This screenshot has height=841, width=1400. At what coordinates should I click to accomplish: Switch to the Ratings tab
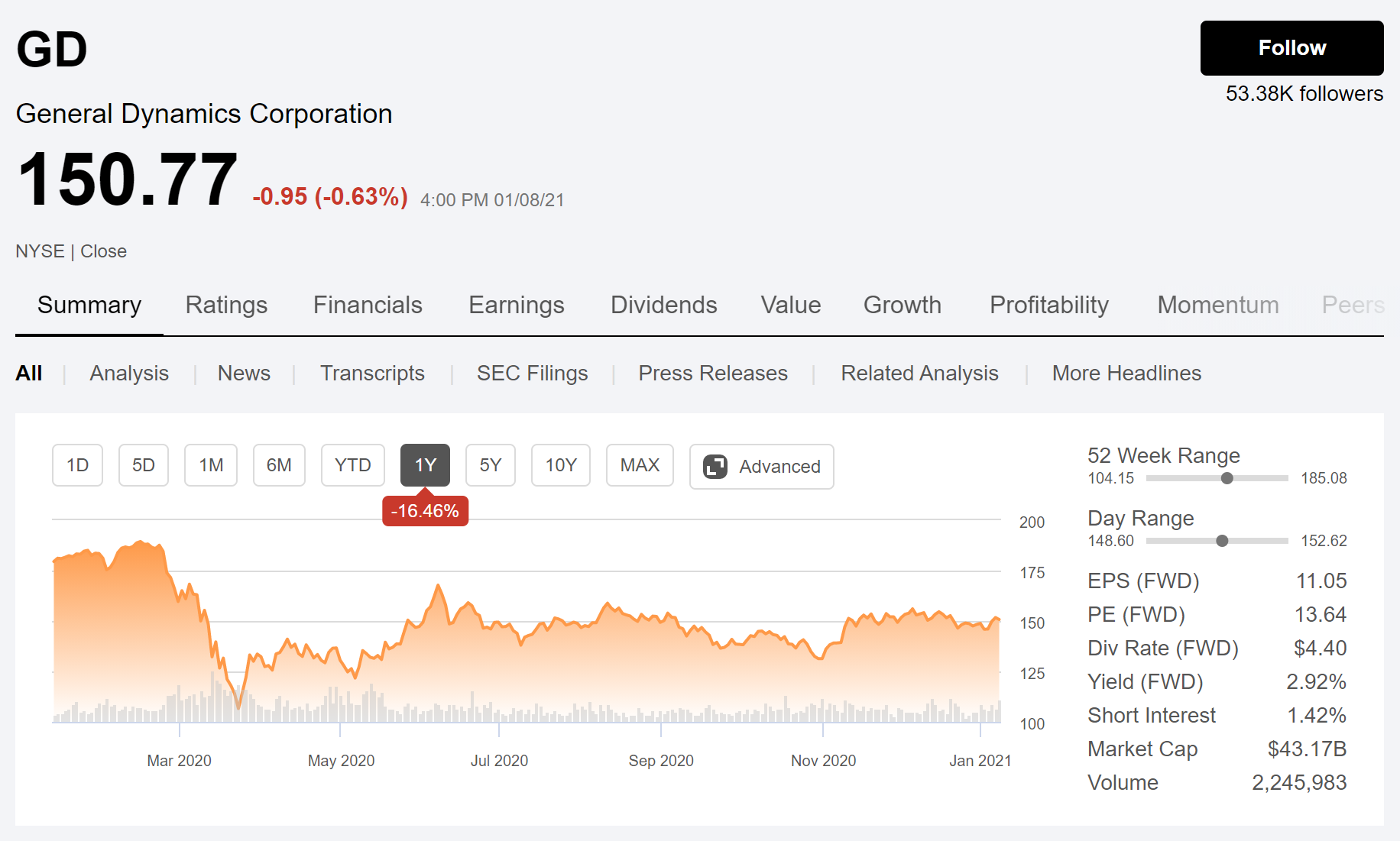pos(226,305)
